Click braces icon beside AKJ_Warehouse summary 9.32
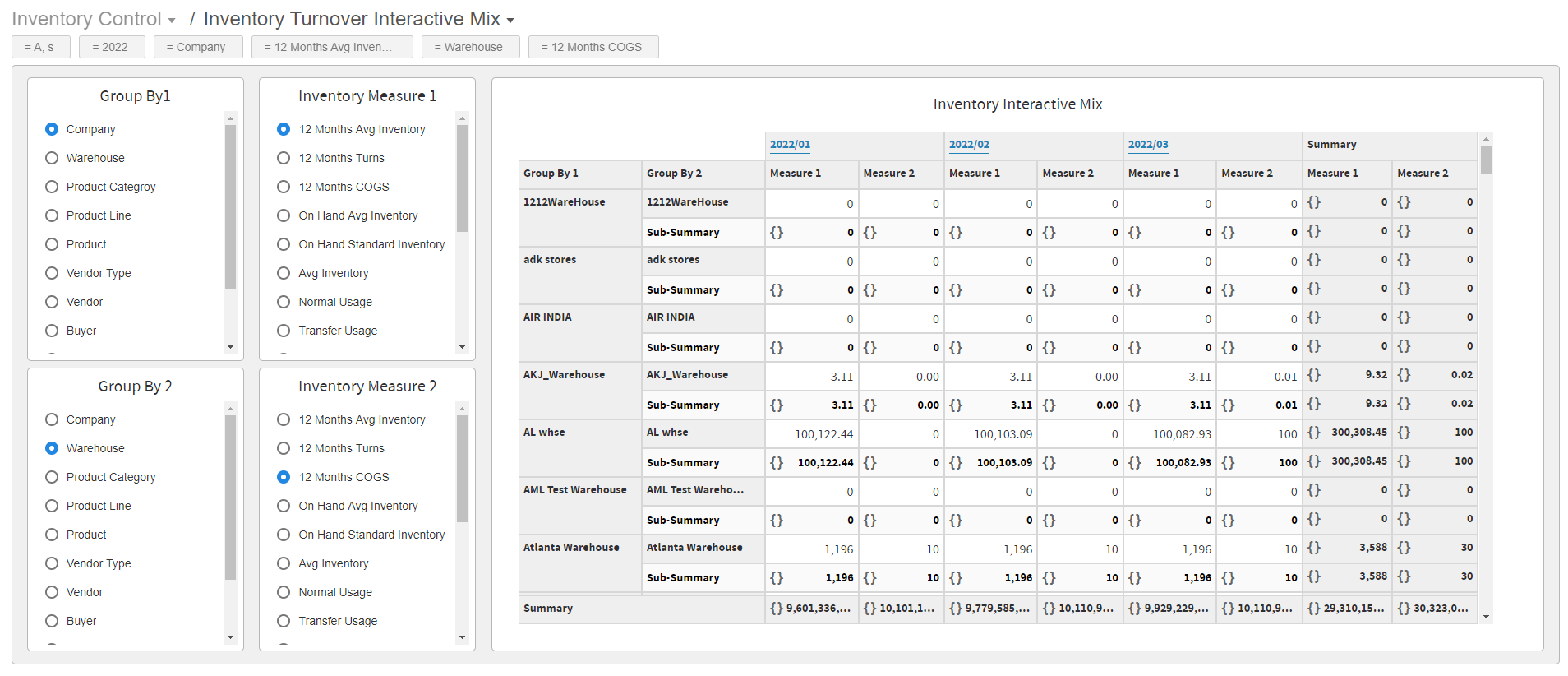 point(1314,375)
